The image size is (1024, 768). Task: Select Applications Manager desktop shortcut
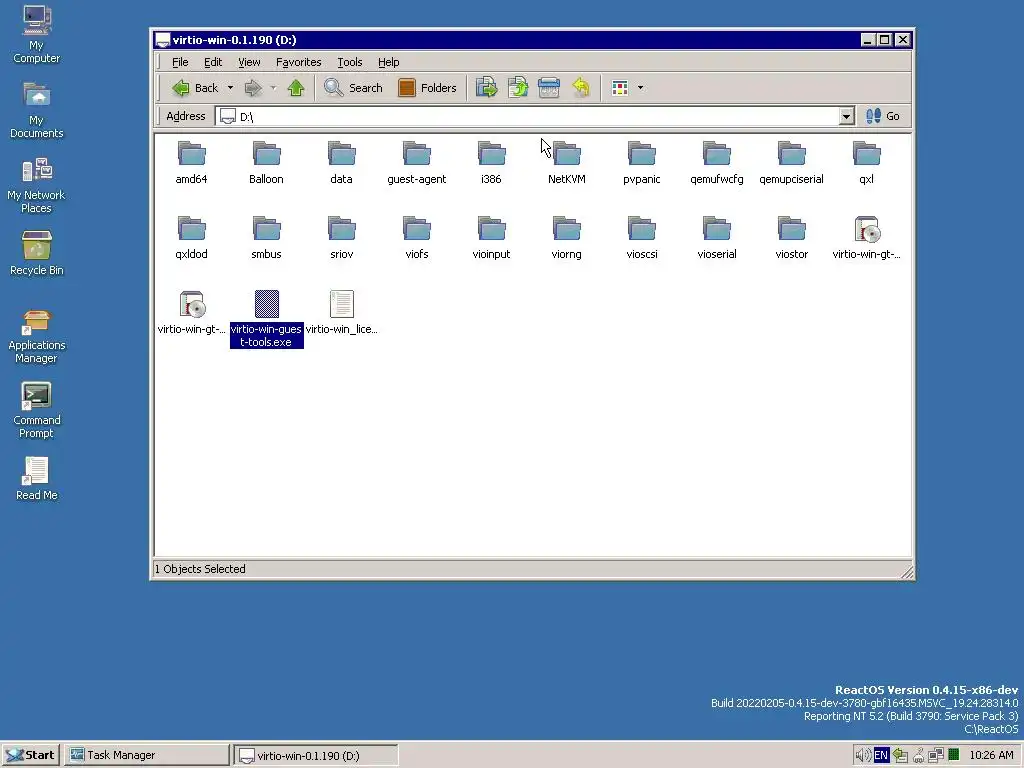click(37, 336)
